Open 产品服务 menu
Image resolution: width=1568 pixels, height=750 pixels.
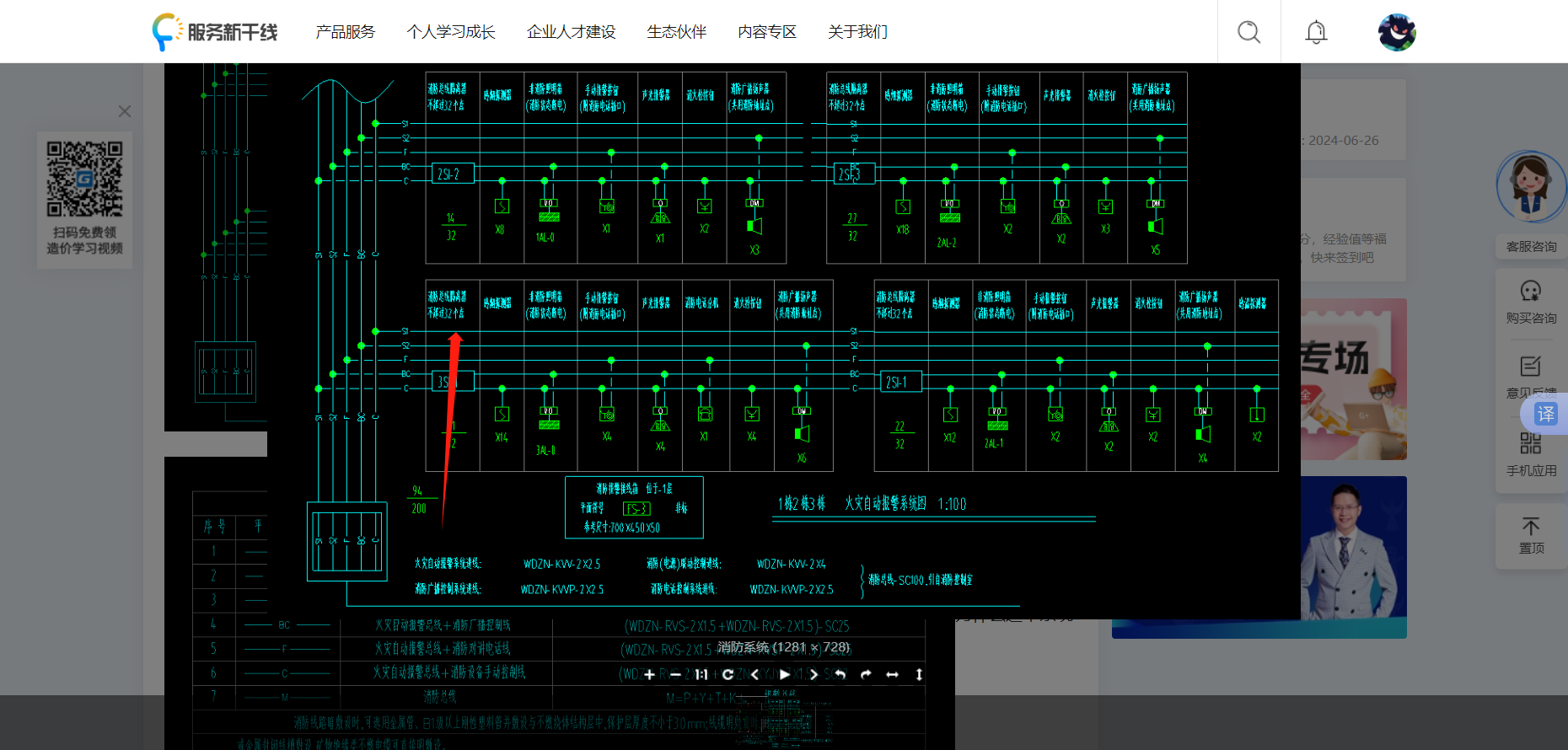[346, 32]
